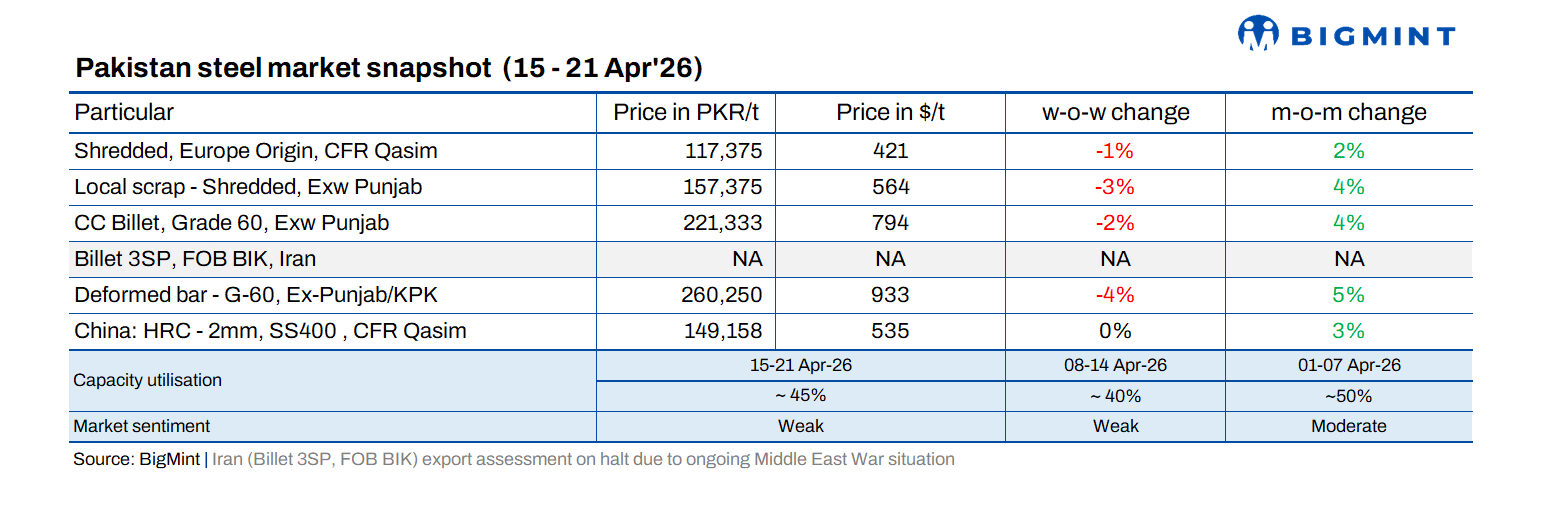Click the "Price in $/t" column header
The height and width of the screenshot is (508, 1553).
(x=890, y=112)
